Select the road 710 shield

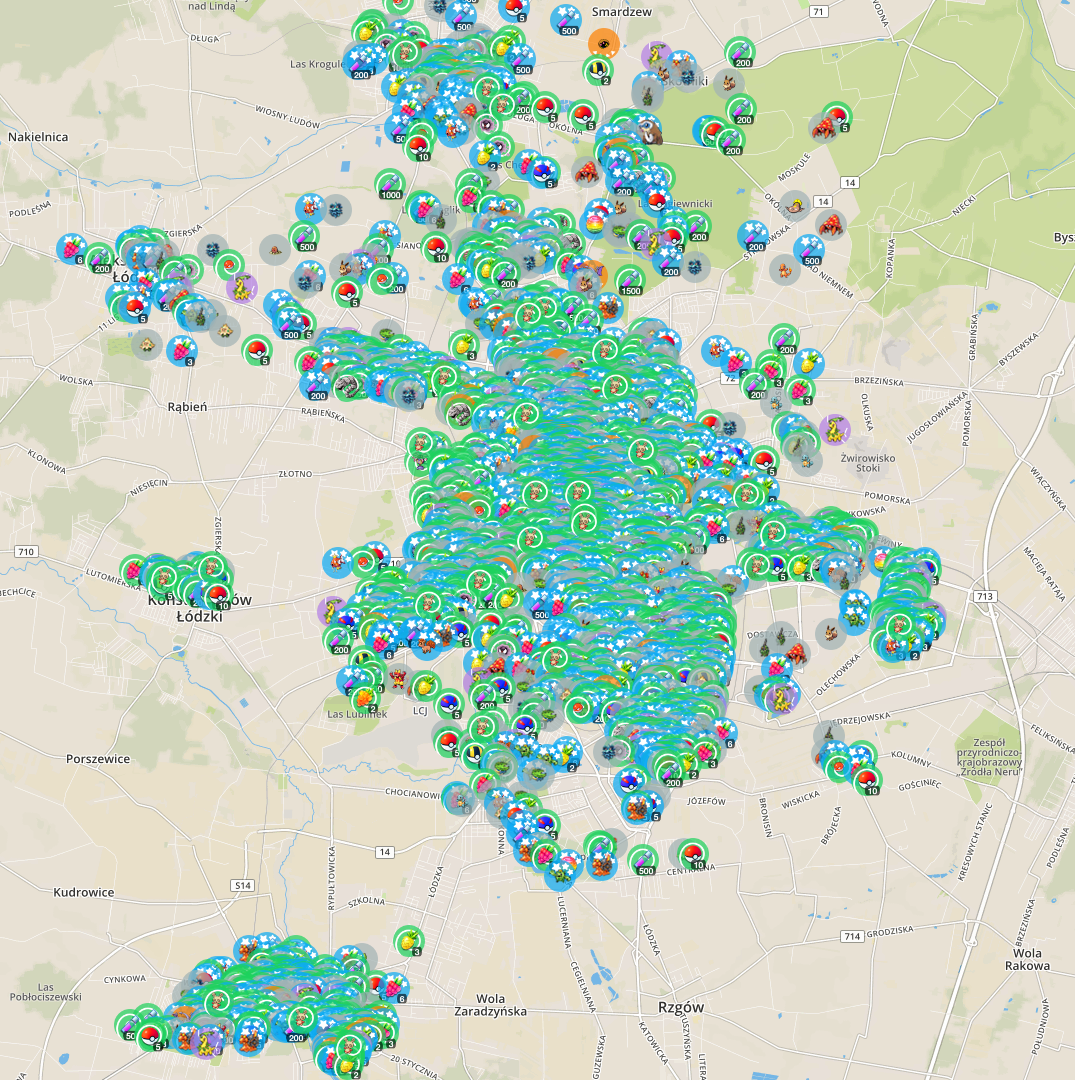point(26,552)
